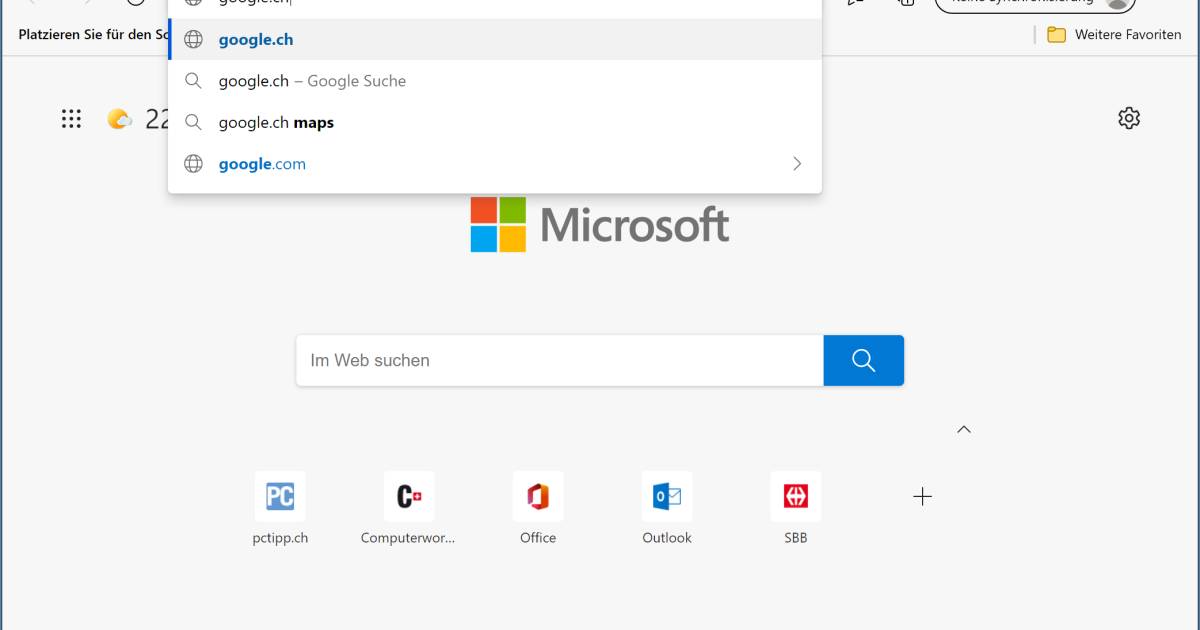Open the Outlook quick link tile
This screenshot has width=1200, height=630.
coord(667,497)
